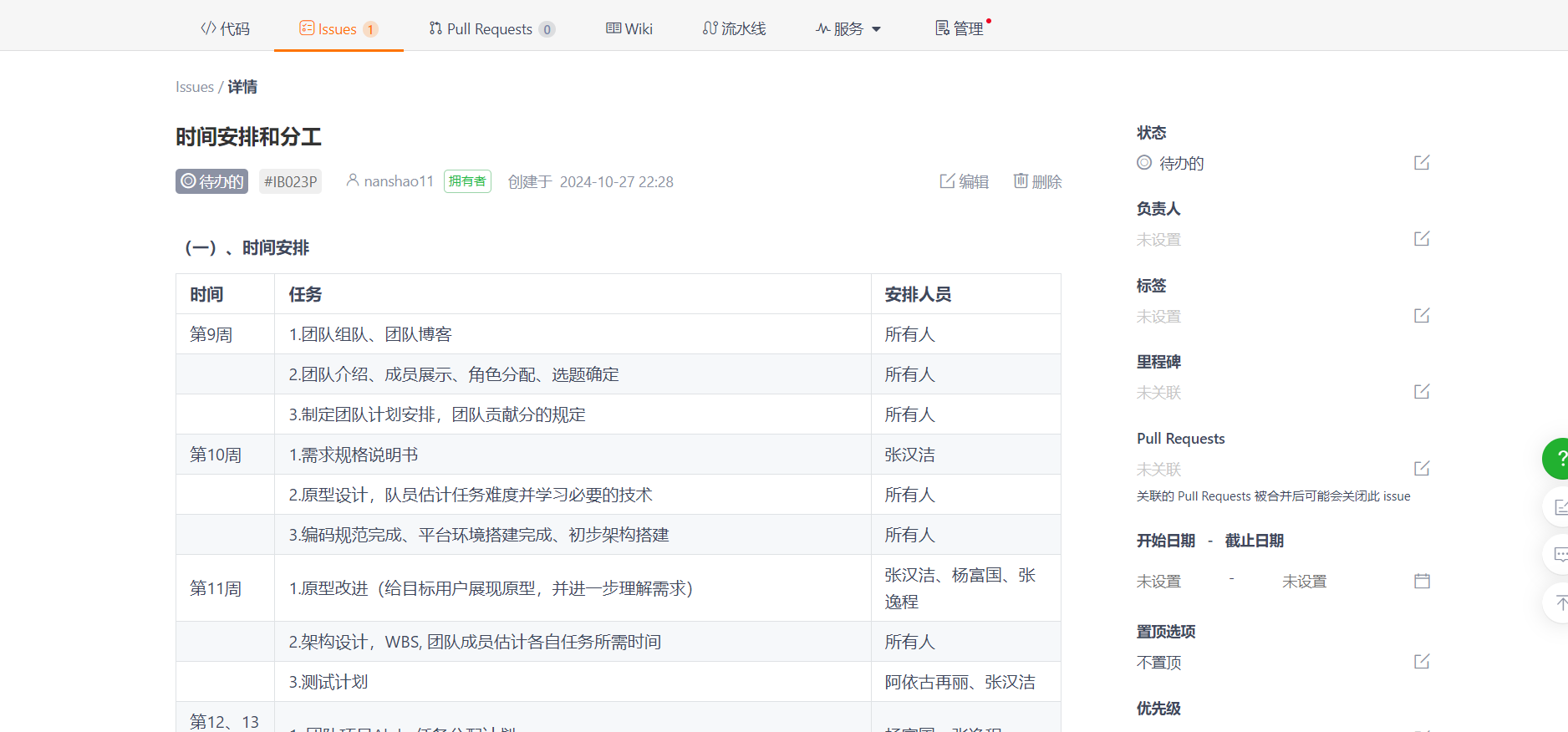Click the Pull Requests count badge 0
The image size is (1568, 732).
547,29
